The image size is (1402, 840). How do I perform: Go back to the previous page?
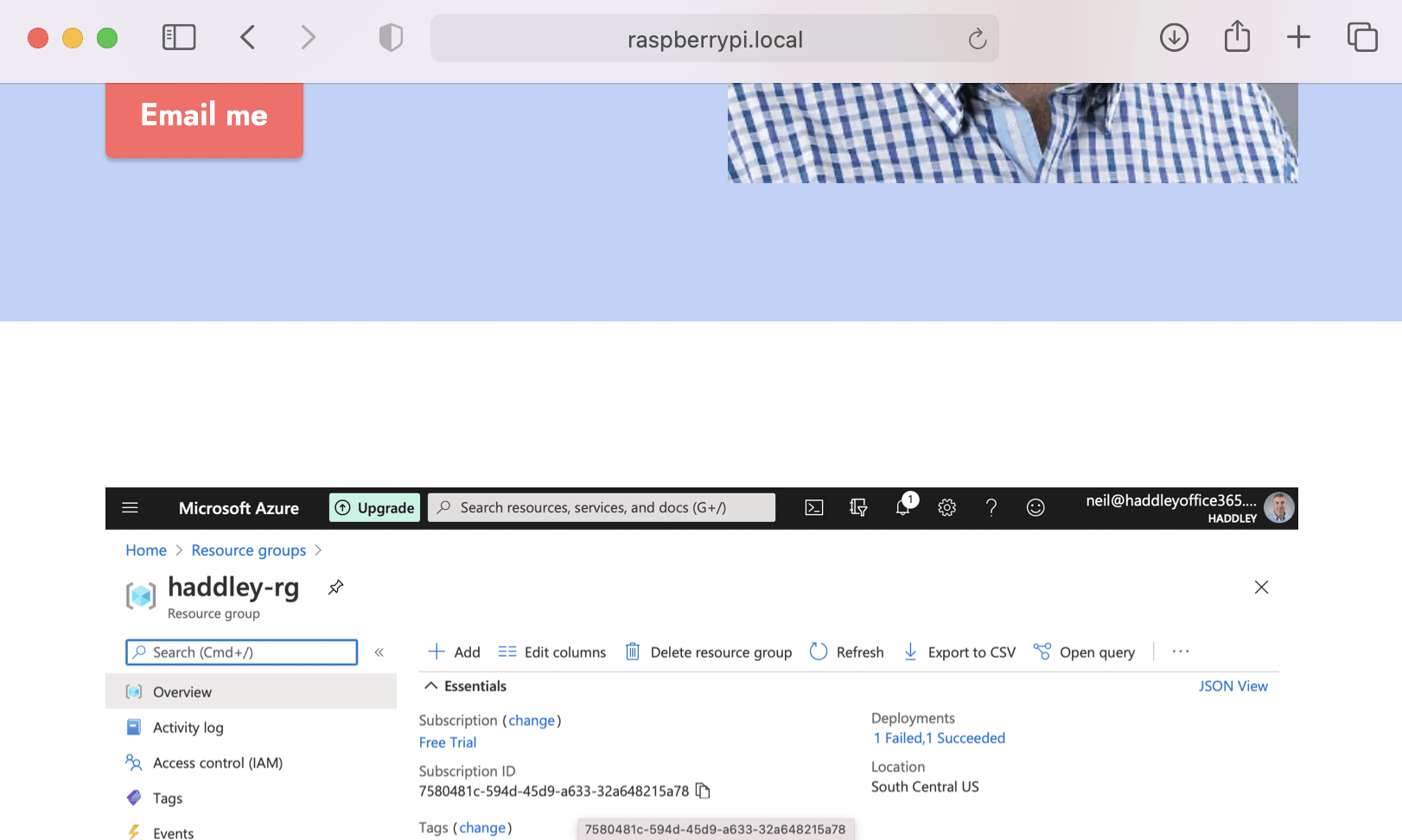coord(248,37)
